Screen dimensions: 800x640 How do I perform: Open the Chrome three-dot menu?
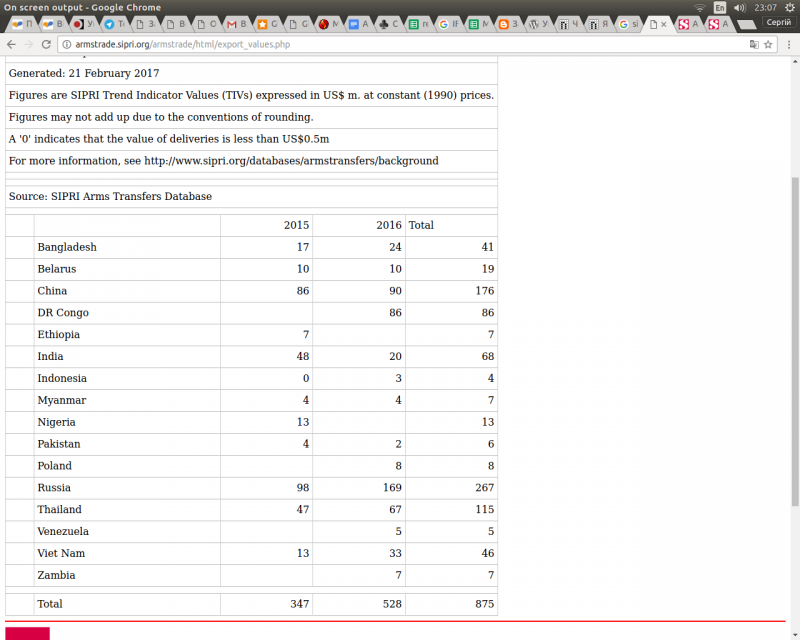(787, 44)
